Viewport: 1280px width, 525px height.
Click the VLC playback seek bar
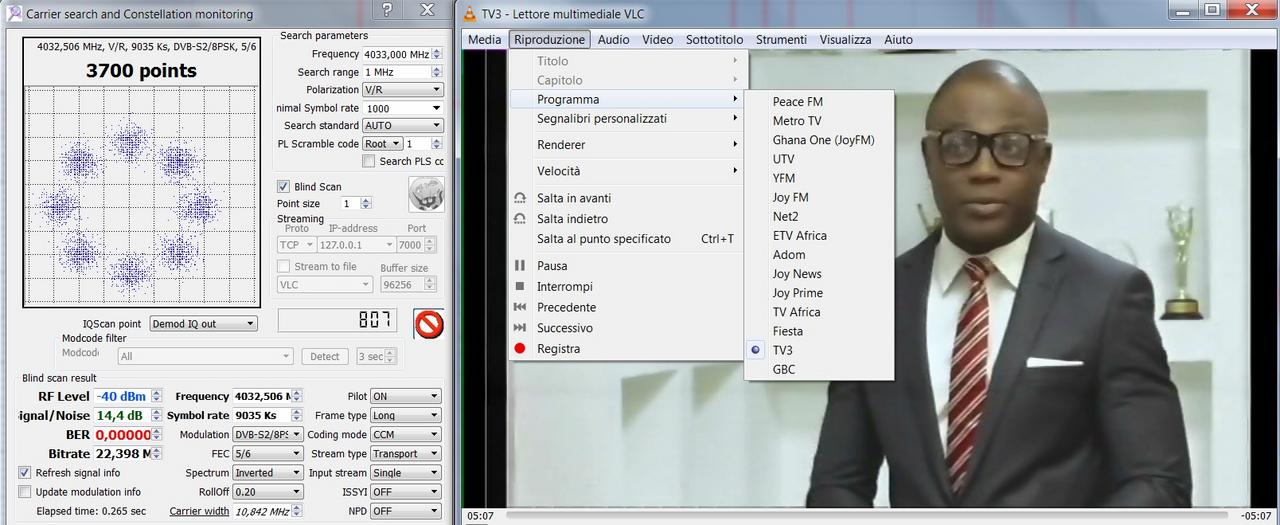pos(868,516)
